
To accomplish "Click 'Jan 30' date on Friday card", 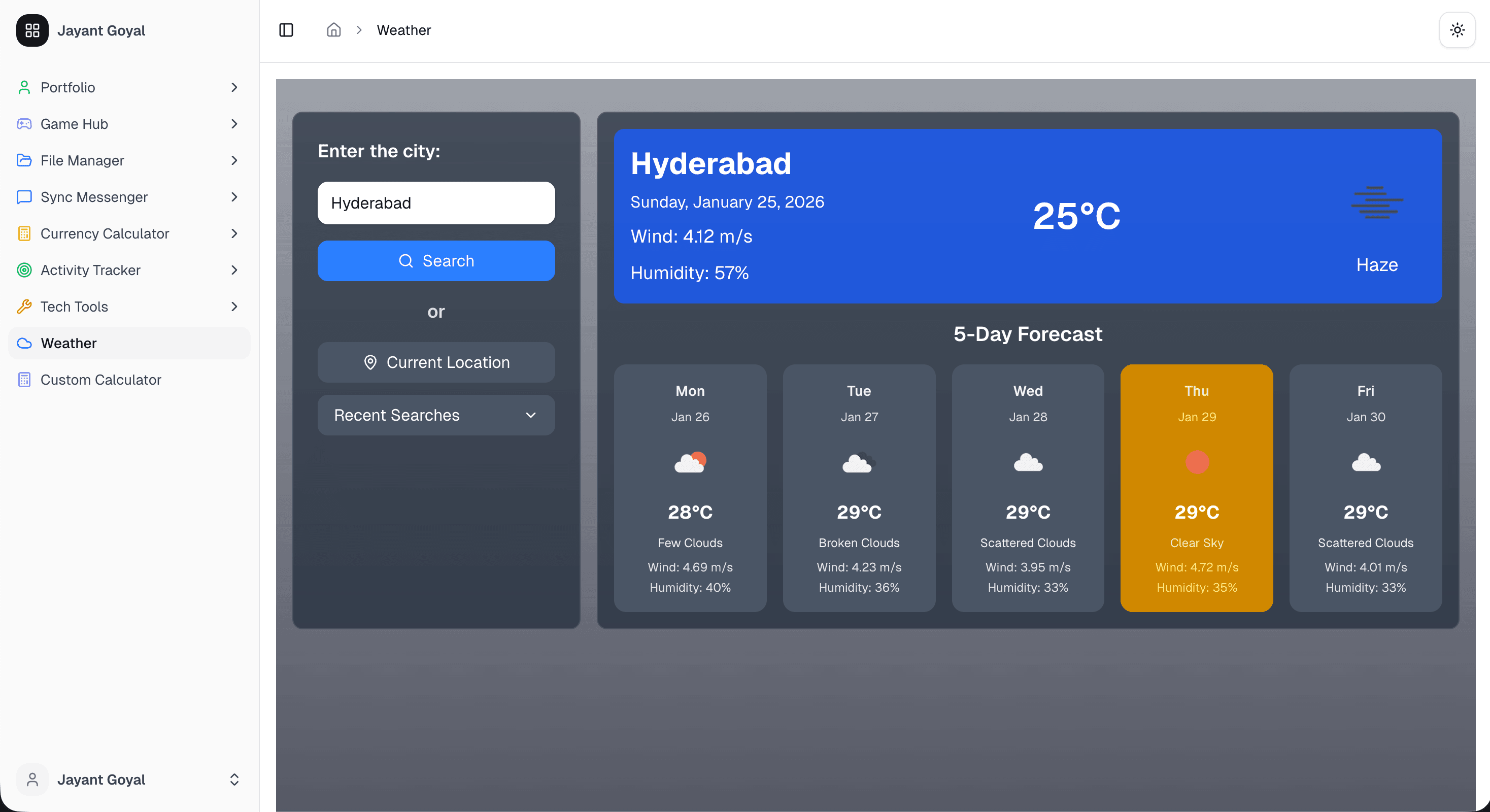I will click(1366, 417).
